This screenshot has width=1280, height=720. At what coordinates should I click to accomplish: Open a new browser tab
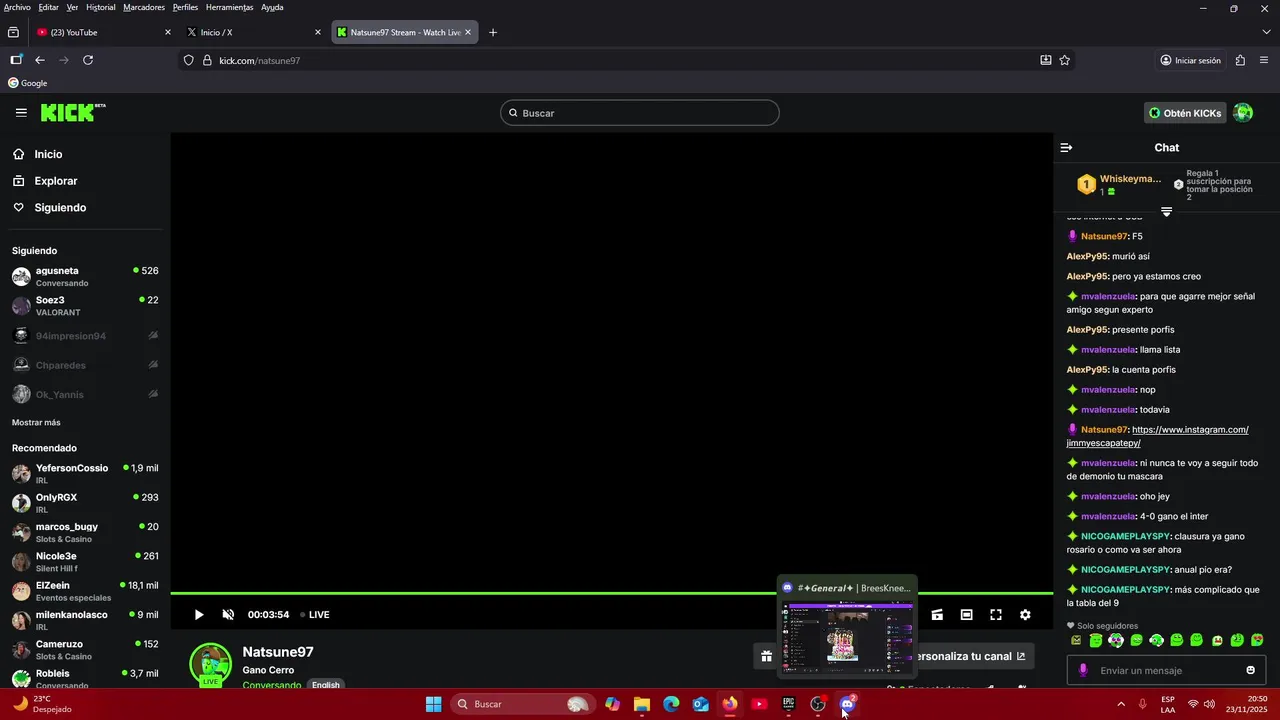click(493, 32)
